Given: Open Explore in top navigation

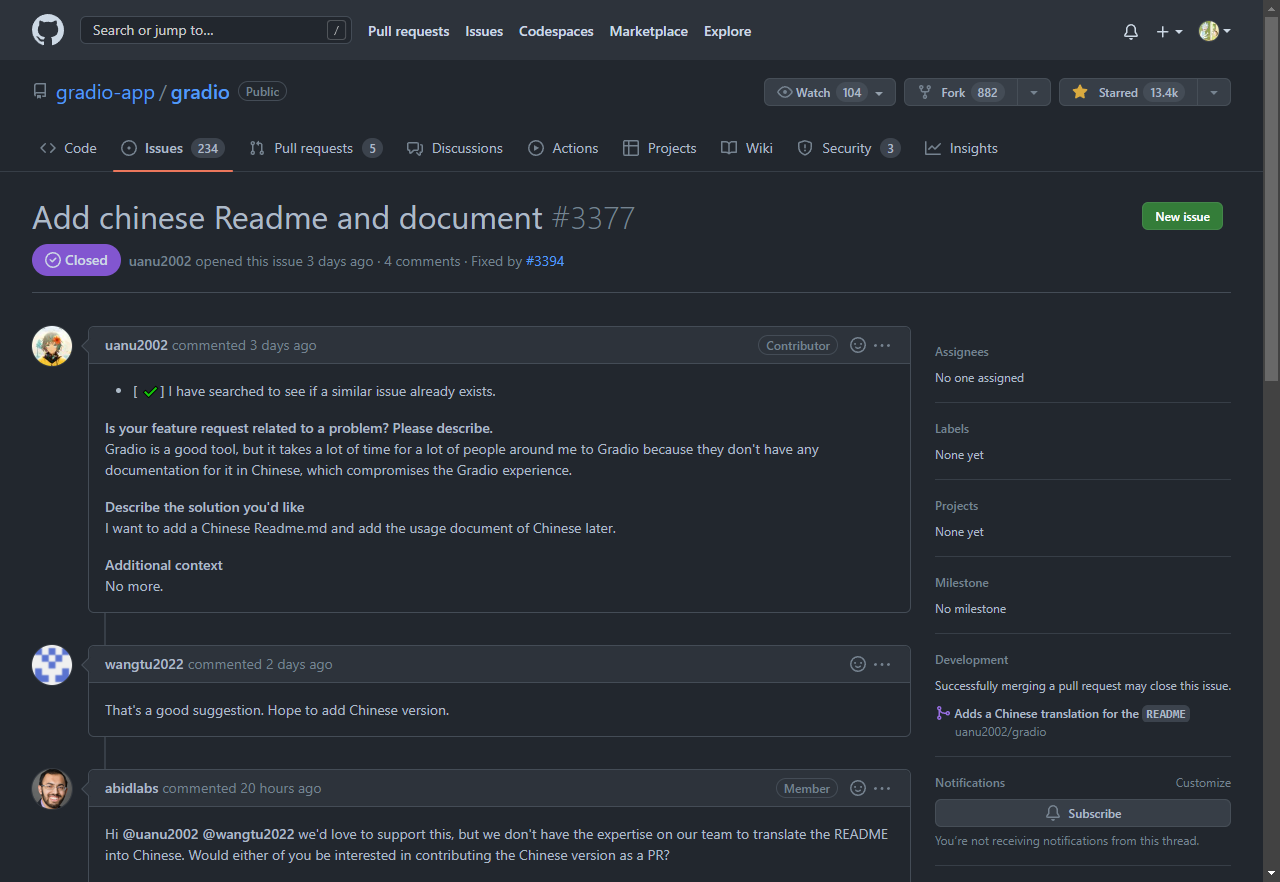Looking at the screenshot, I should (x=727, y=31).
